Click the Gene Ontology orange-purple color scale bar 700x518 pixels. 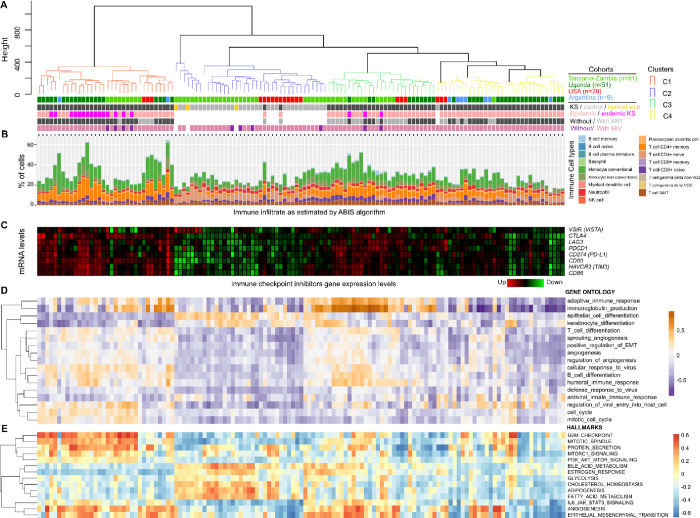[672, 353]
